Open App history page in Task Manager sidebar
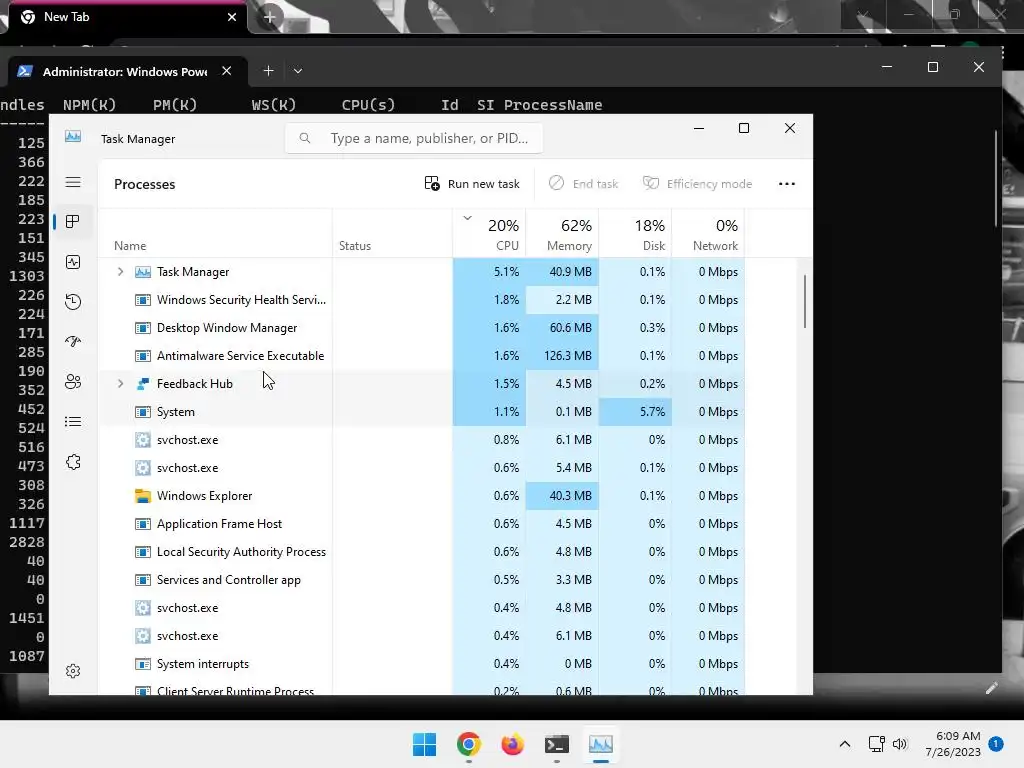This screenshot has height=768, width=1024. pyautogui.click(x=73, y=302)
